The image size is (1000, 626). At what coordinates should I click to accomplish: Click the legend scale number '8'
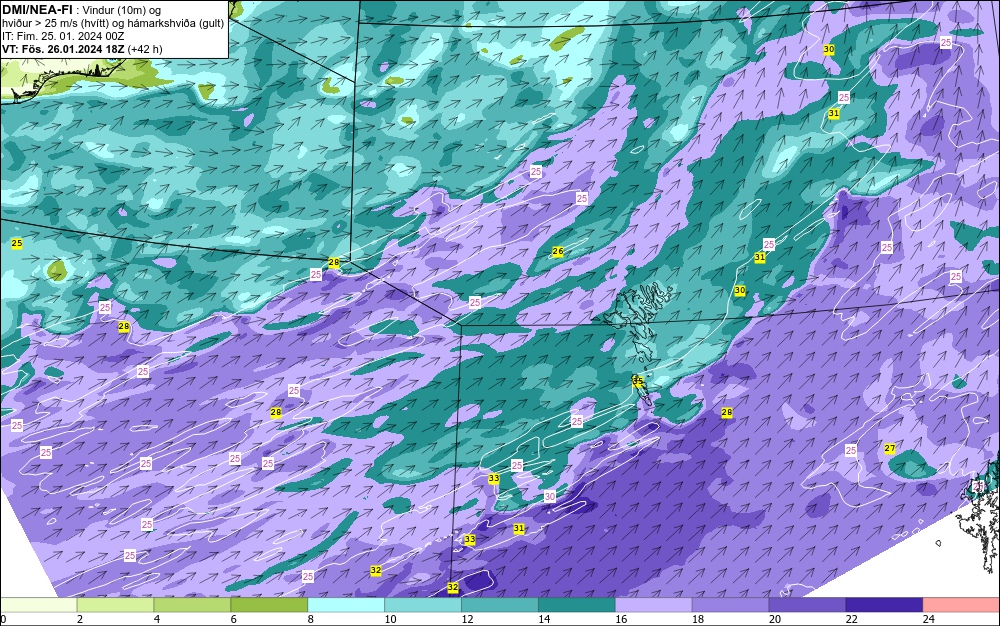coord(311,619)
